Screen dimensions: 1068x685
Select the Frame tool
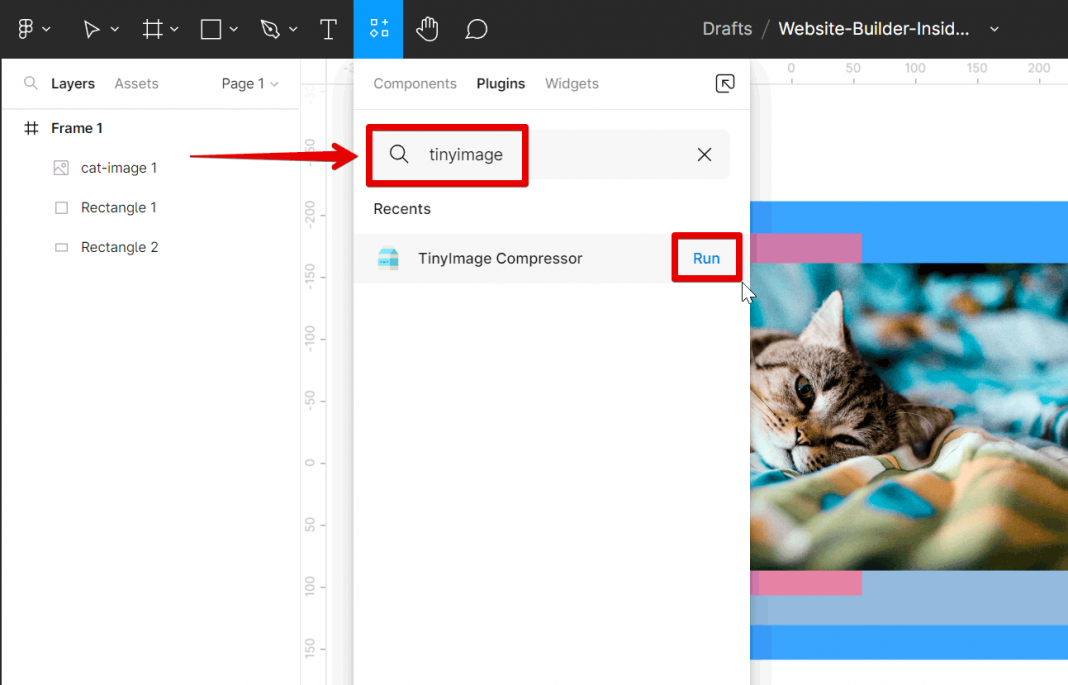click(x=153, y=29)
